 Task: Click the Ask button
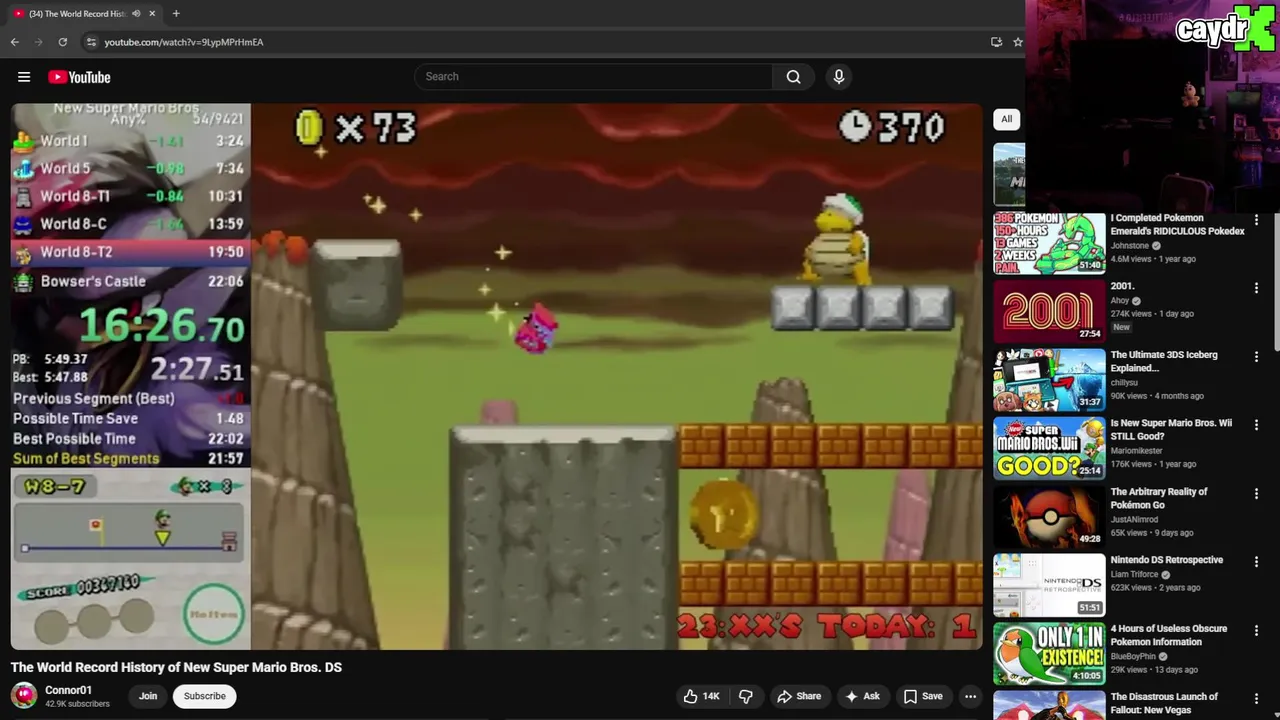click(862, 696)
